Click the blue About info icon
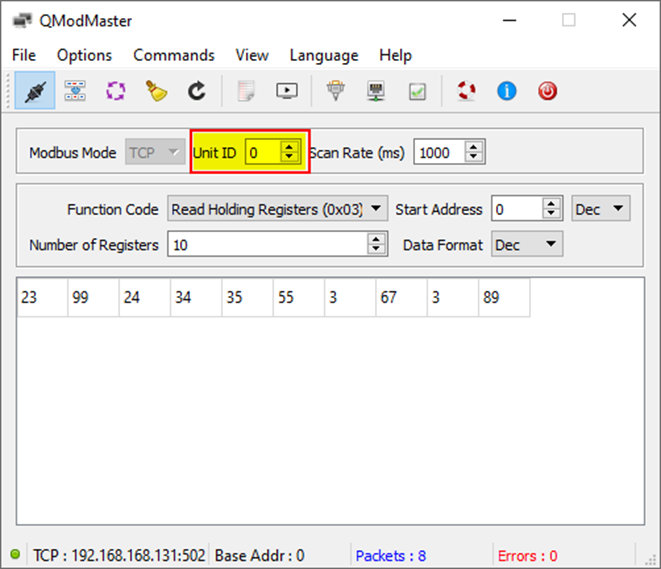The height and width of the screenshot is (569, 661). [507, 91]
